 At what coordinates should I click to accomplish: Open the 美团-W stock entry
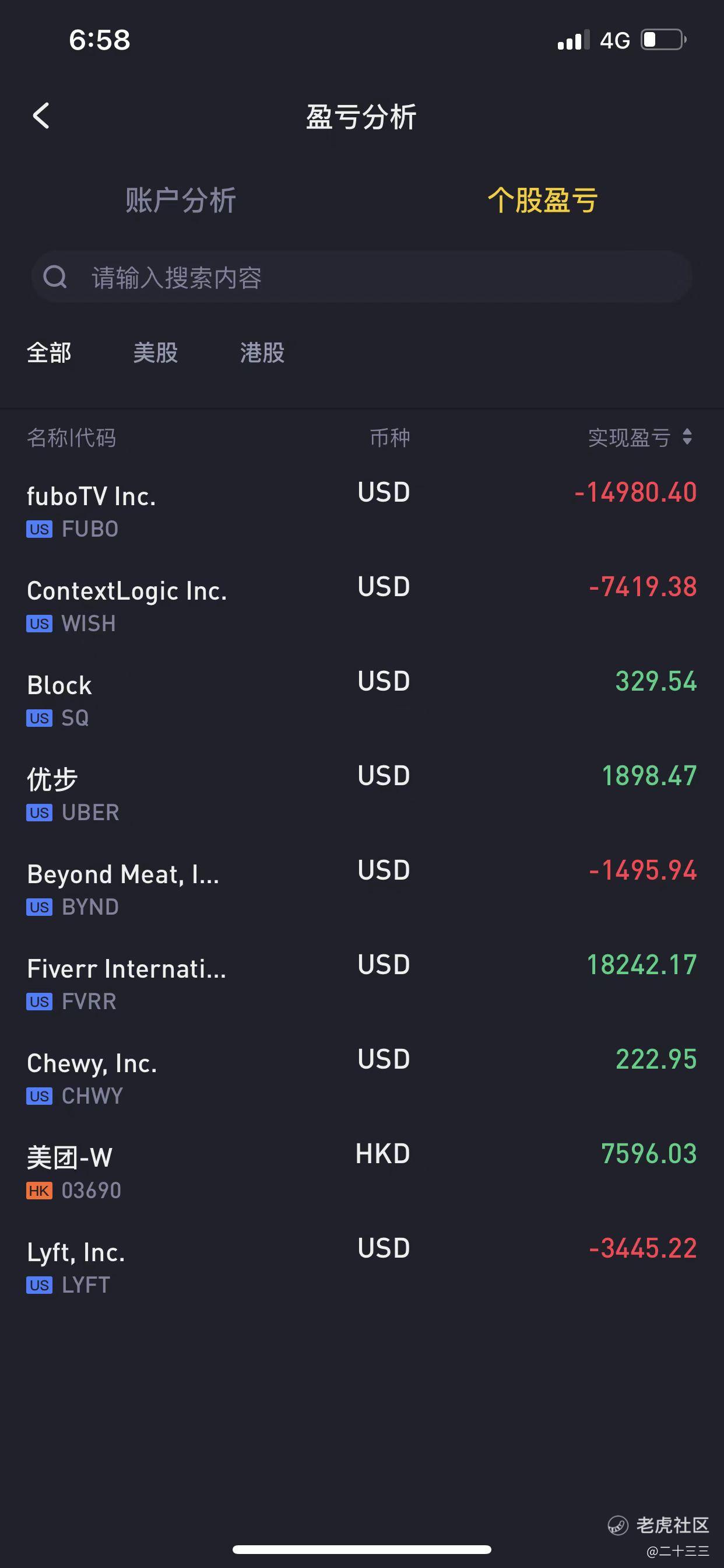coord(362,1172)
